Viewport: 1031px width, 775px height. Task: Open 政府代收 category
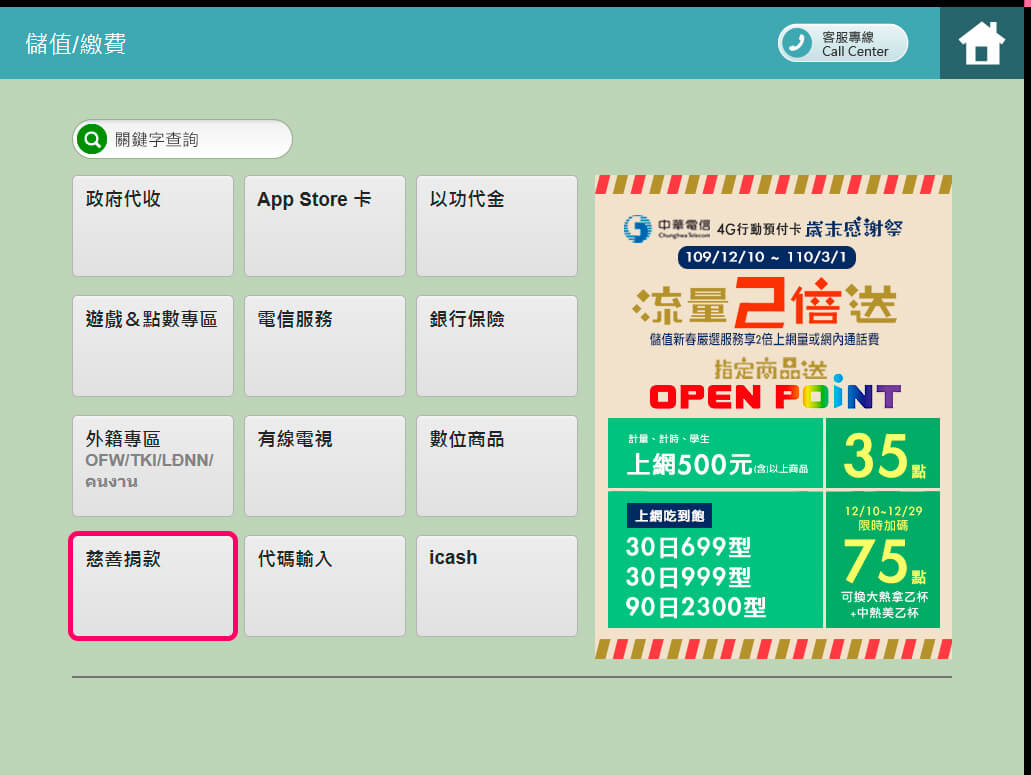click(x=152, y=226)
